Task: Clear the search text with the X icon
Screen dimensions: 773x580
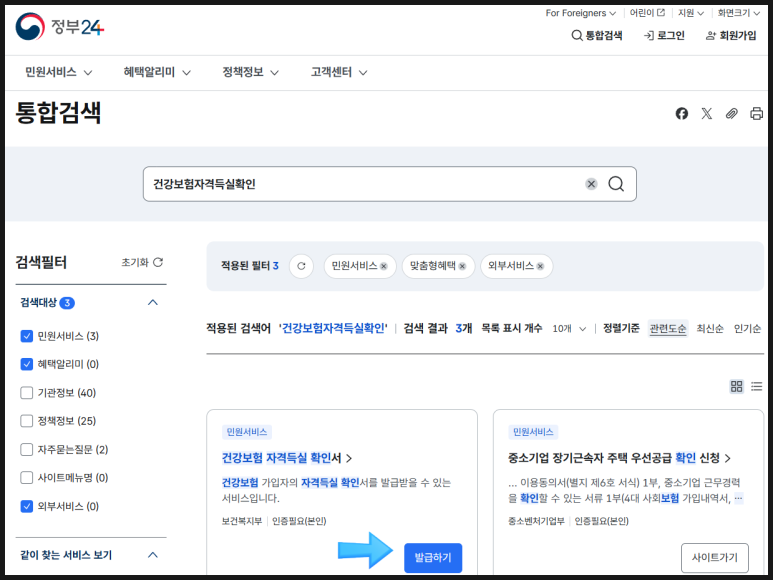Action: click(591, 184)
